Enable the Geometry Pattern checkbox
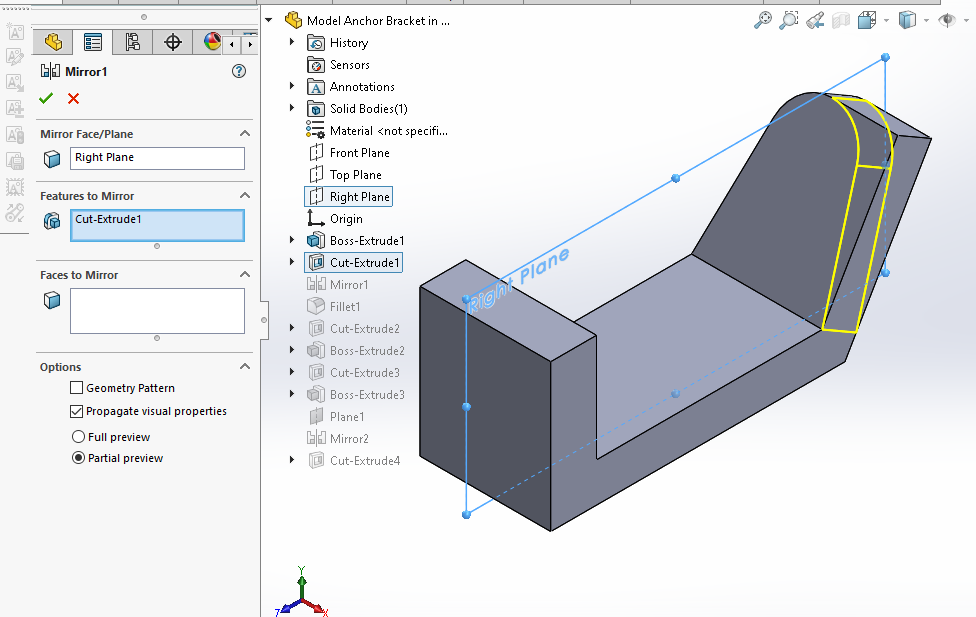Image resolution: width=976 pixels, height=617 pixels. click(x=77, y=388)
